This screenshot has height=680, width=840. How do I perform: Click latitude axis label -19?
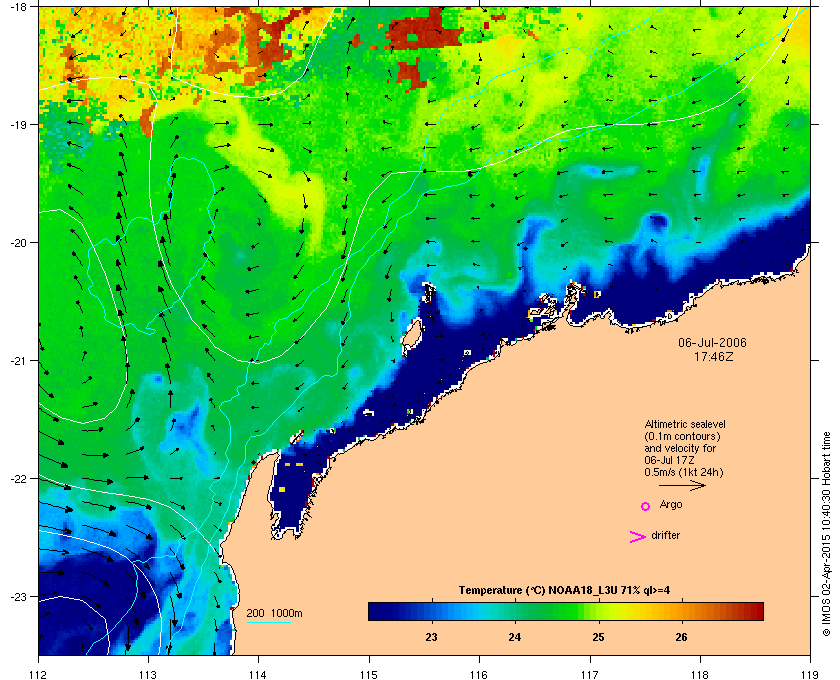[x=19, y=124]
